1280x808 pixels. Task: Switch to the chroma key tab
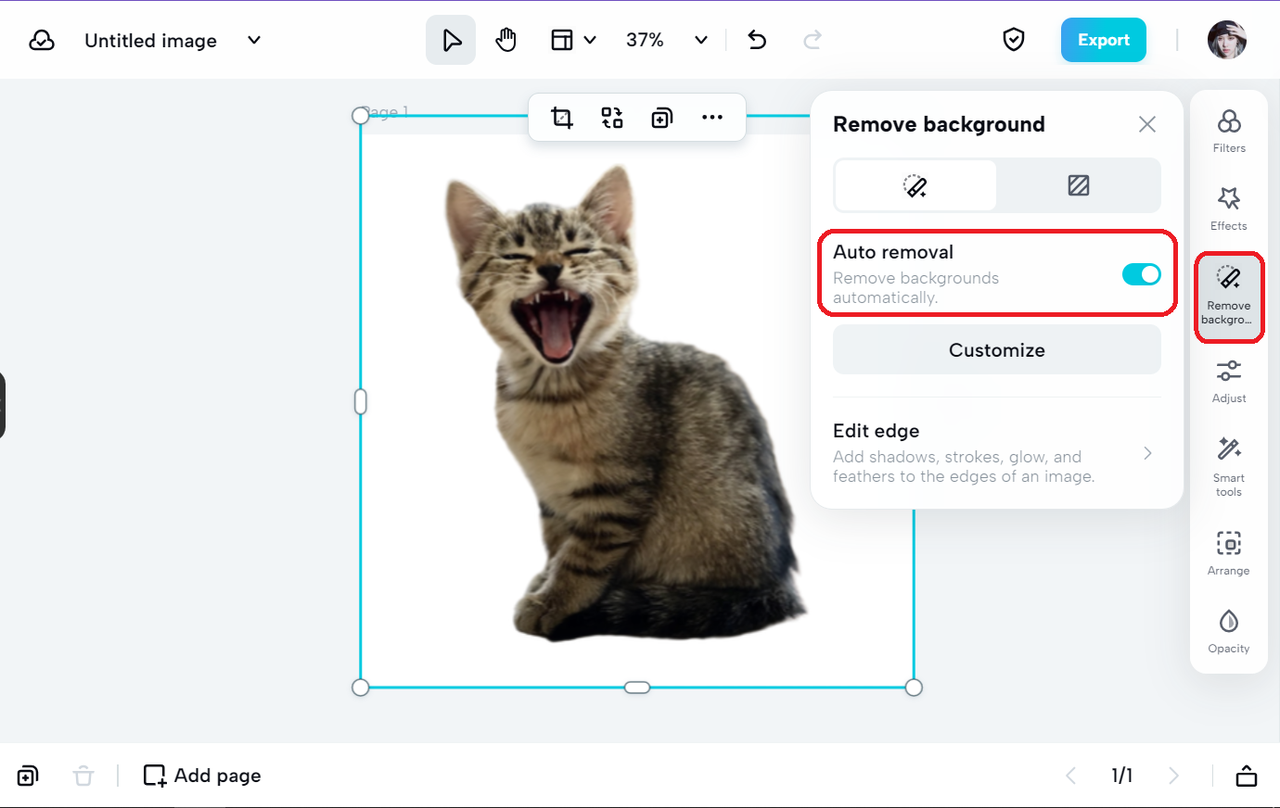click(1078, 186)
